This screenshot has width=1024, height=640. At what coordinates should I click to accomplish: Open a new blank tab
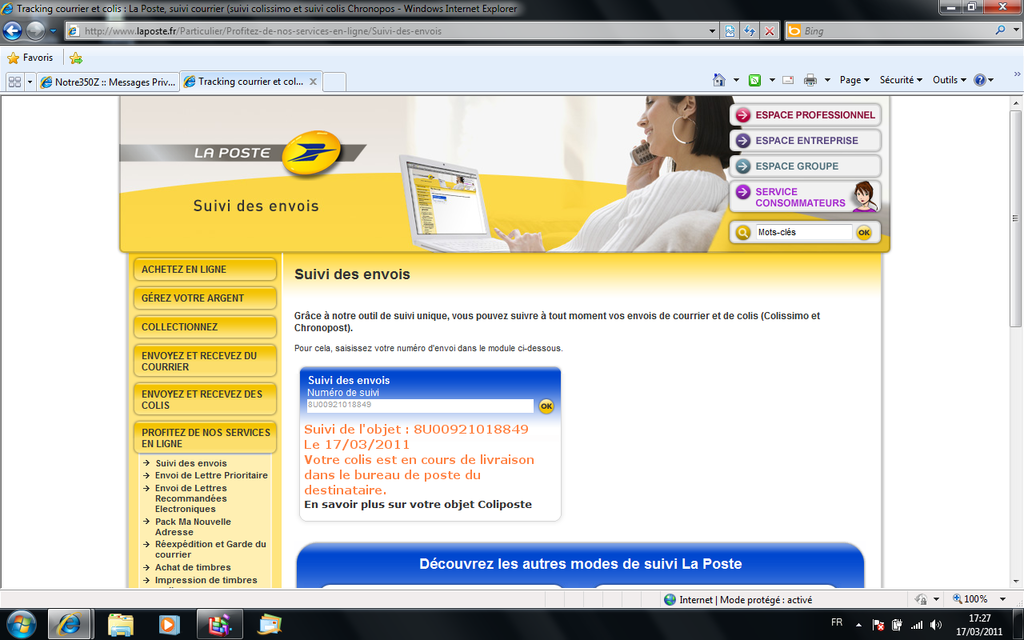coord(334,82)
